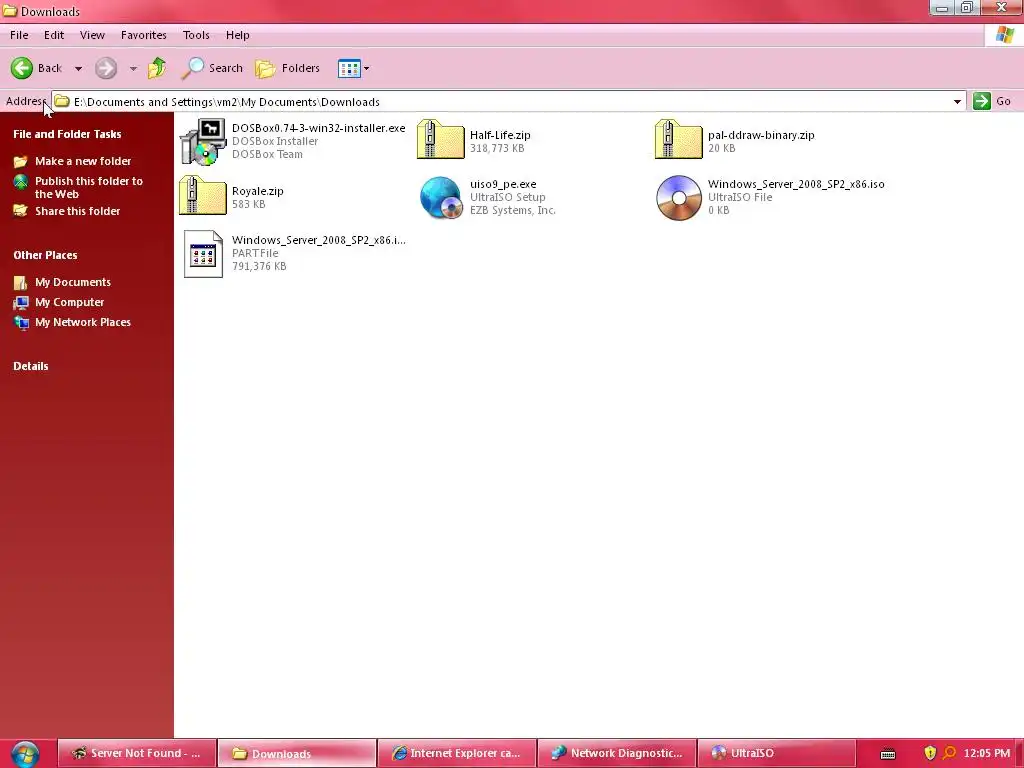This screenshot has width=1024, height=768.
Task: Expand the Details section
Action: click(x=31, y=366)
